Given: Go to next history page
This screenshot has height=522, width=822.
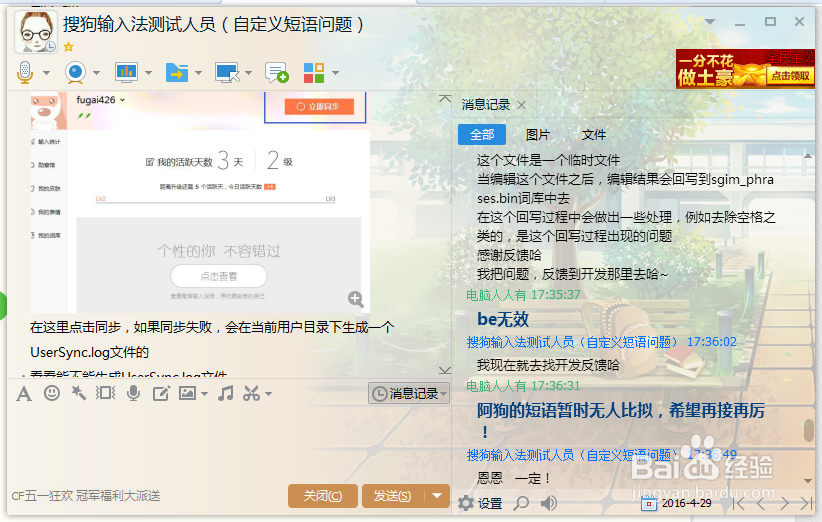Looking at the screenshot, I should 784,504.
